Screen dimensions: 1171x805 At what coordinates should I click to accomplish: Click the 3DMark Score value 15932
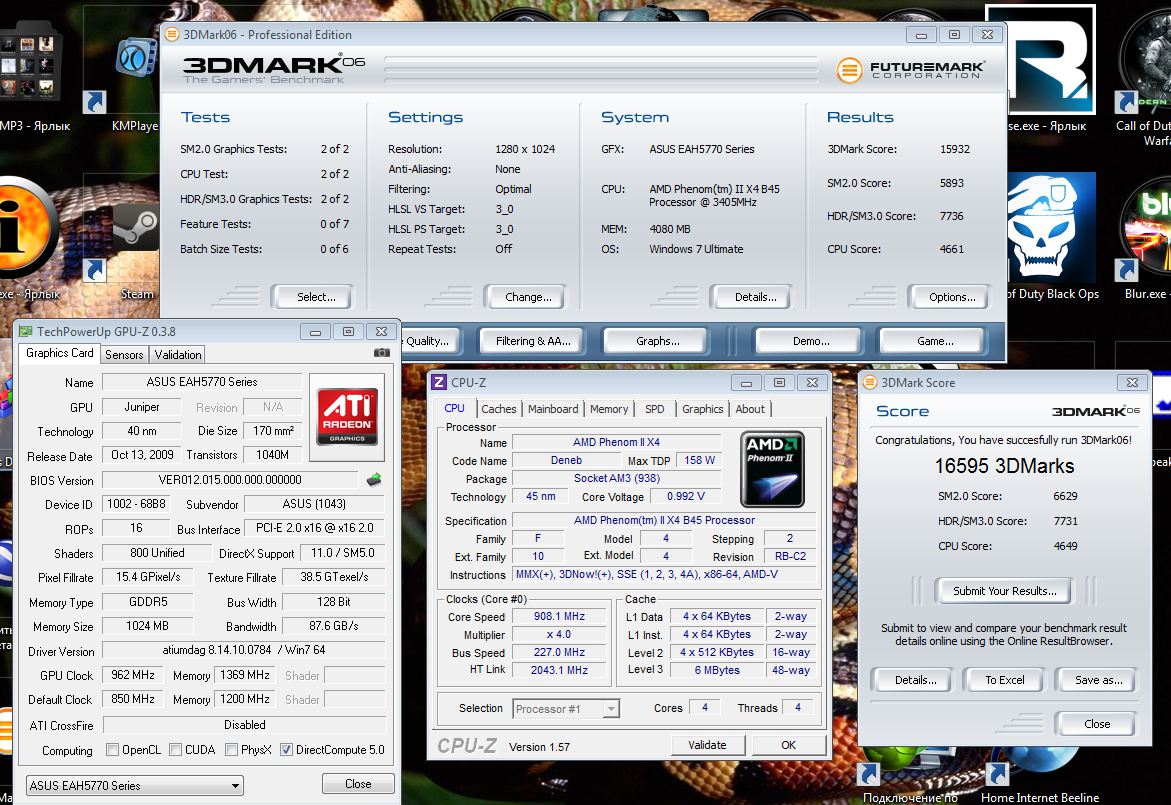tap(954, 149)
